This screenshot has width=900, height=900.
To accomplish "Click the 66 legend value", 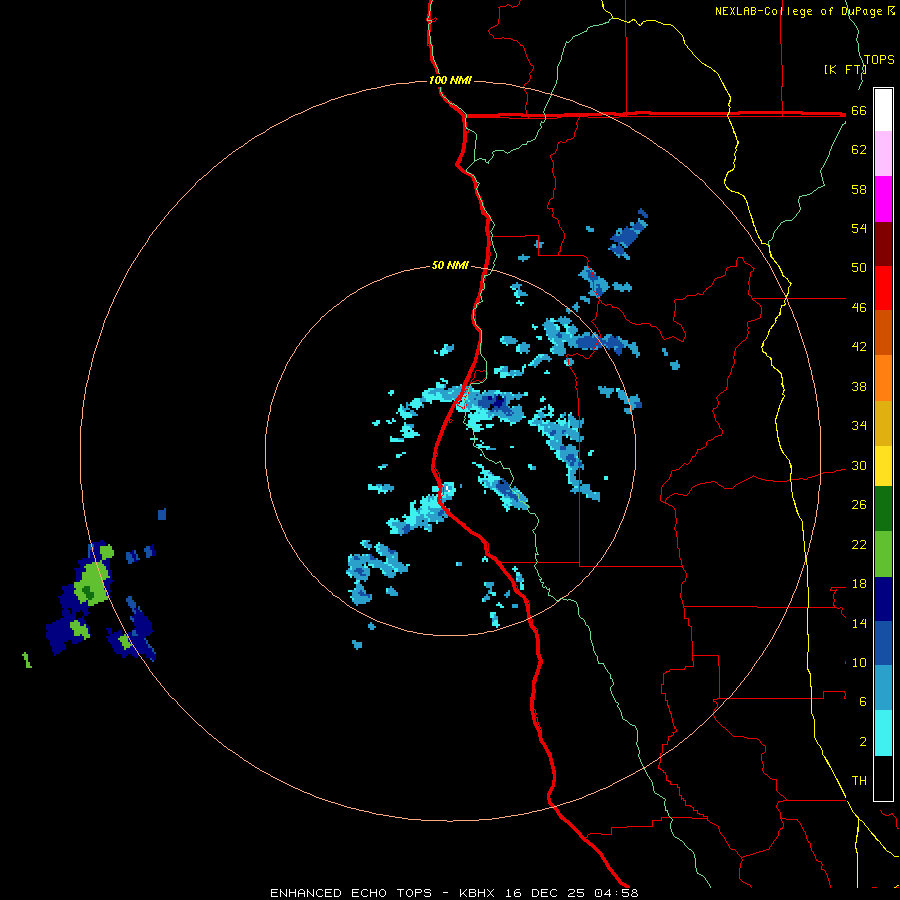I will coord(859,111).
